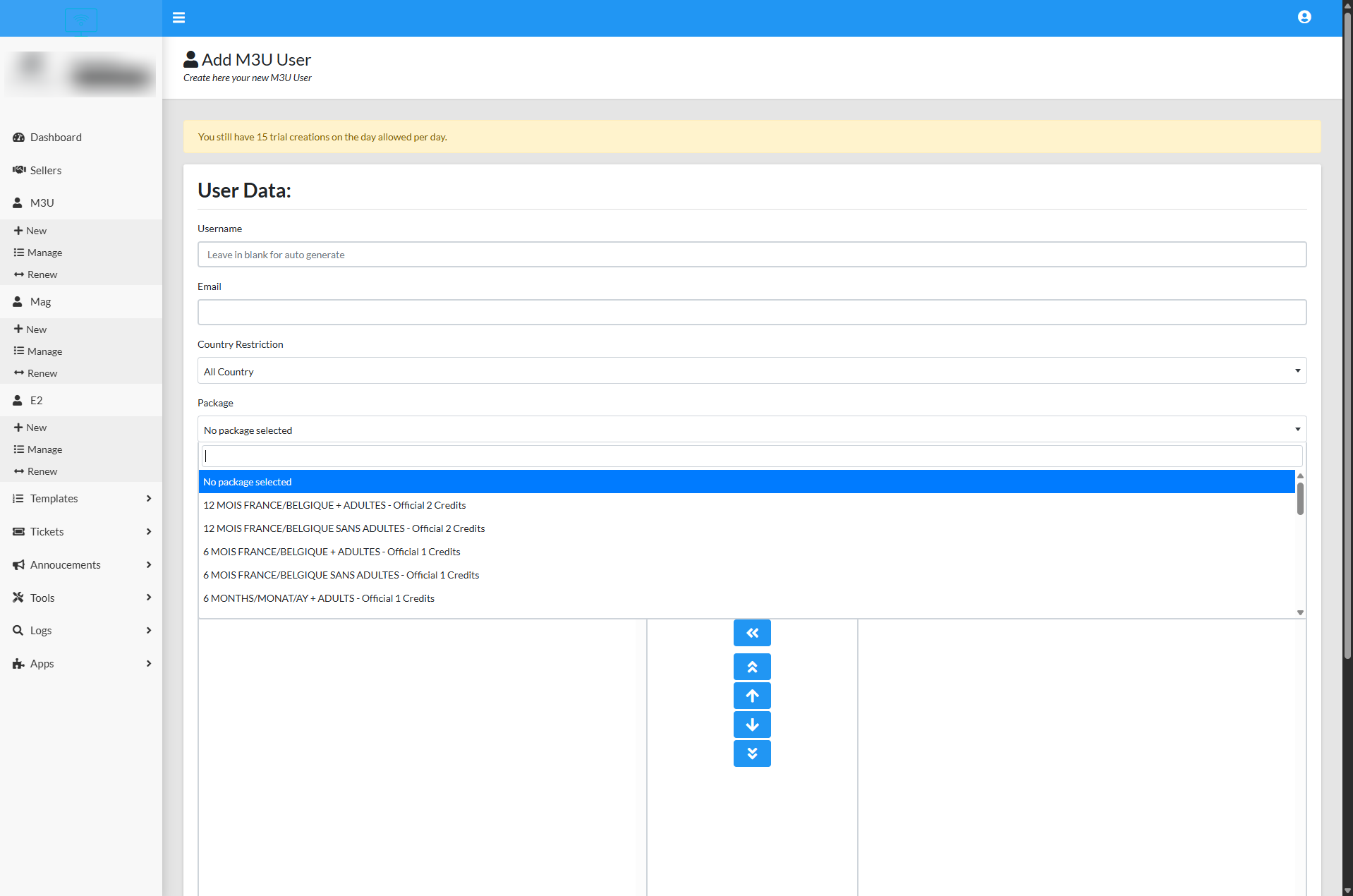Open the Country Restriction dropdown

(x=751, y=371)
